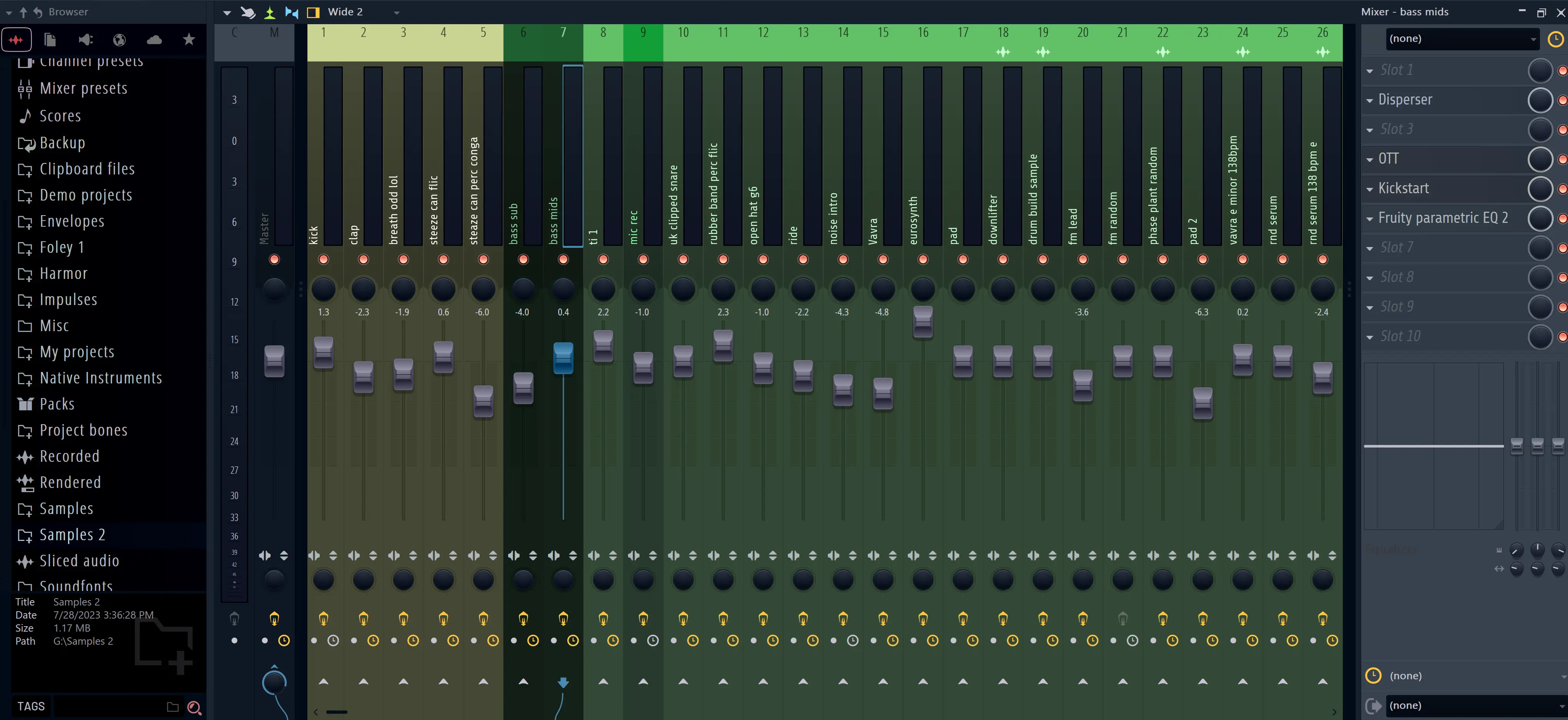Open the plugin presets filter icon
Screen dimensions: 1568x720
(85, 39)
